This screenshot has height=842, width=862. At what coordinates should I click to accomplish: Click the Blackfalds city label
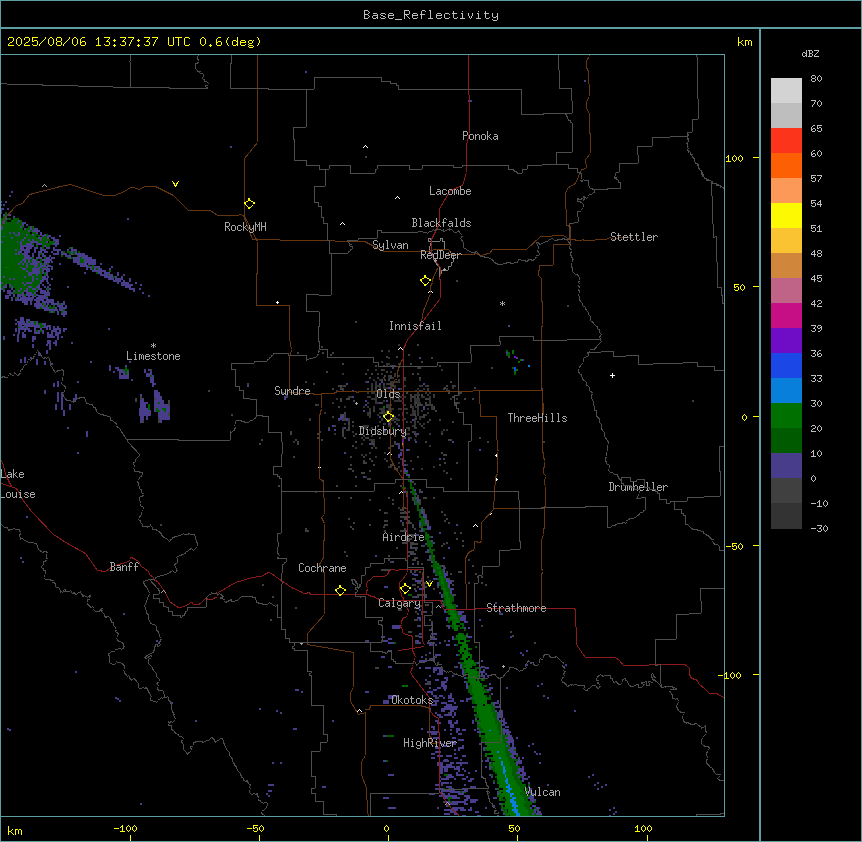coord(441,223)
